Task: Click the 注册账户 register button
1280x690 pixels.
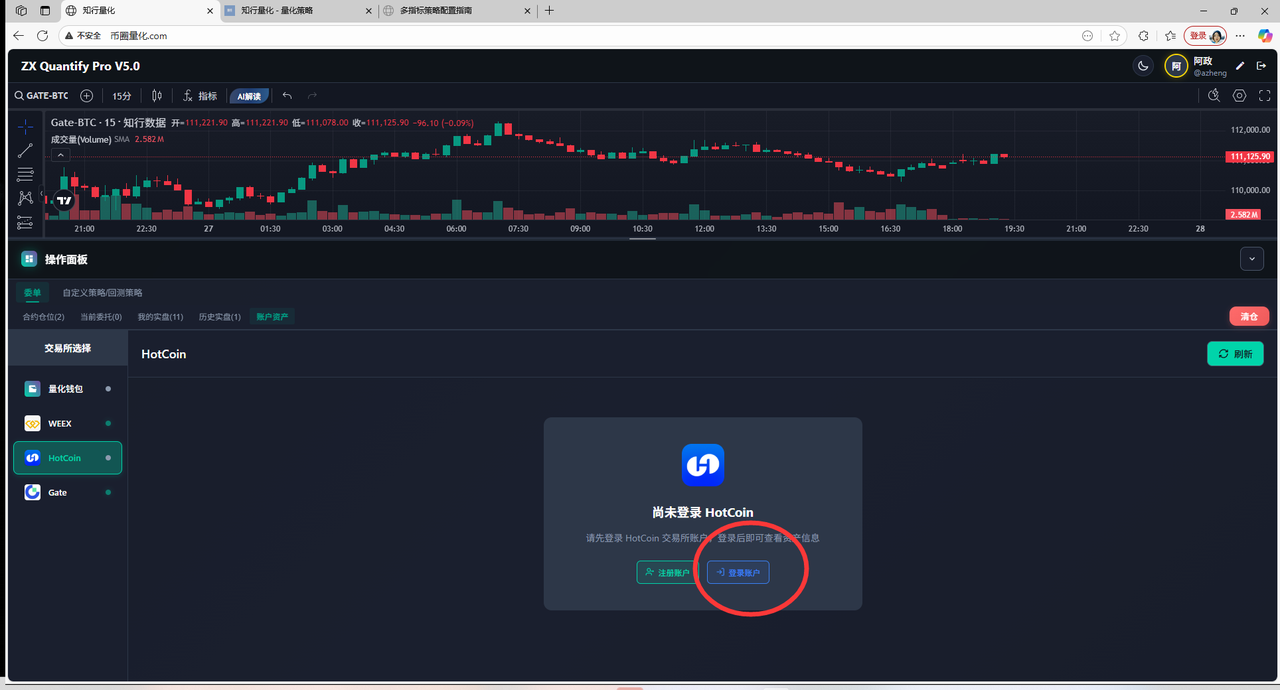Action: (x=667, y=573)
